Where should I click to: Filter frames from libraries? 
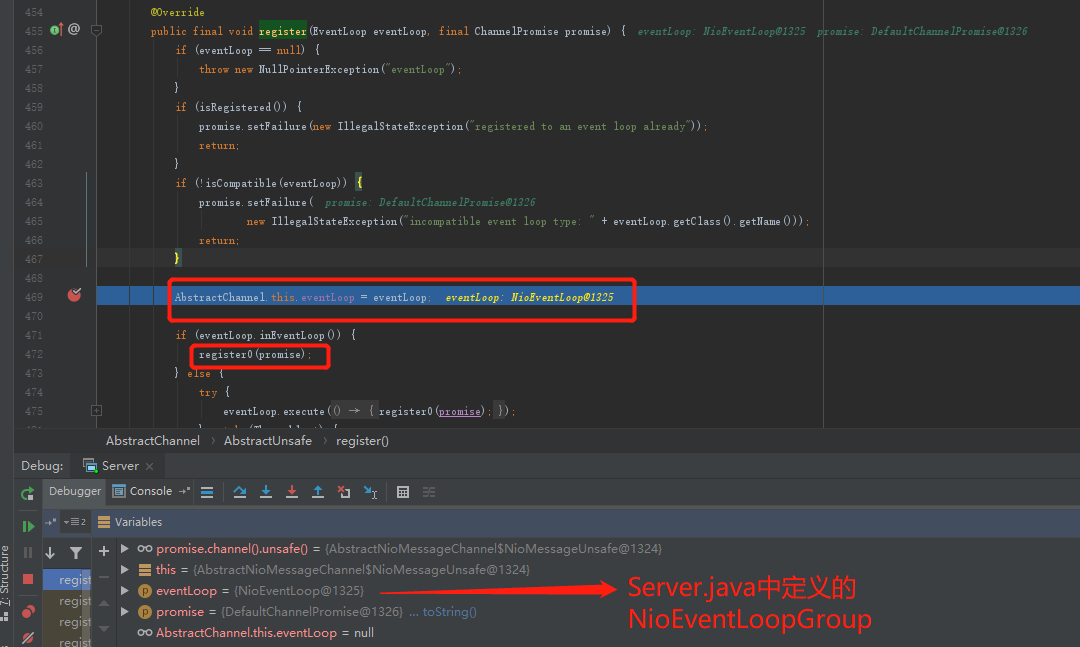click(x=76, y=553)
